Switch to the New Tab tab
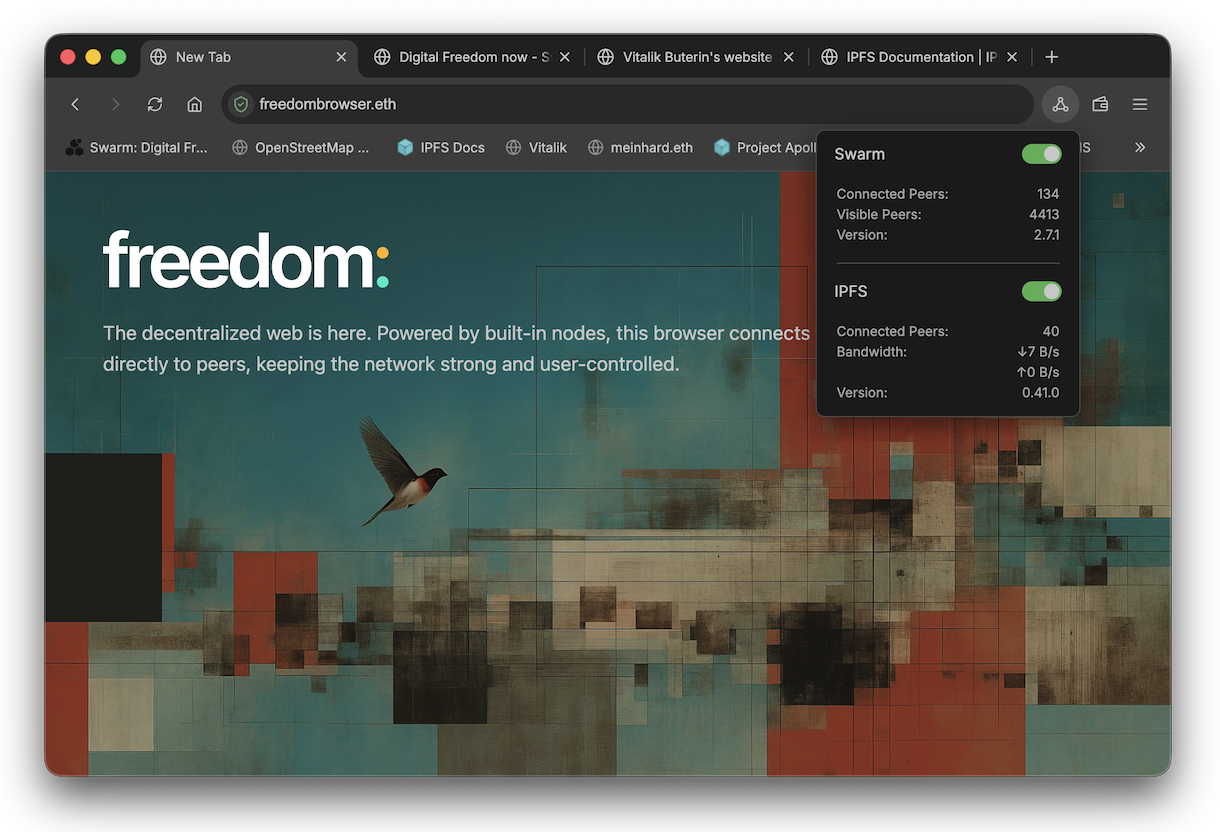Image resolution: width=1220 pixels, height=832 pixels. tap(248, 57)
